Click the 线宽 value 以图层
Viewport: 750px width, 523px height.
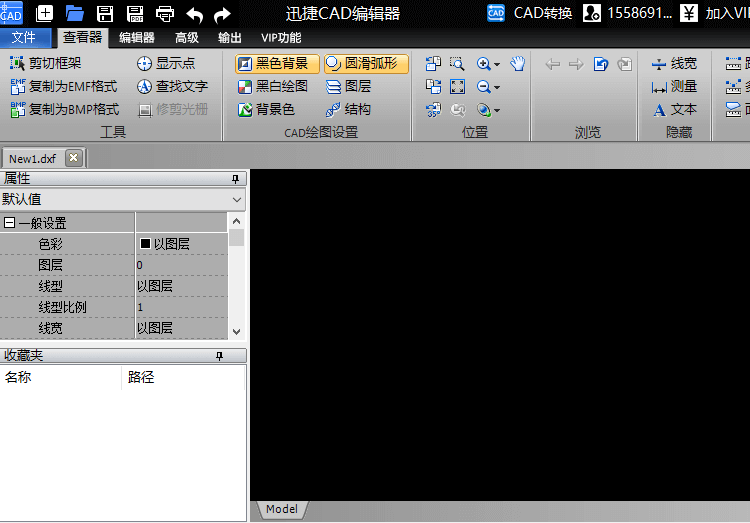154,328
